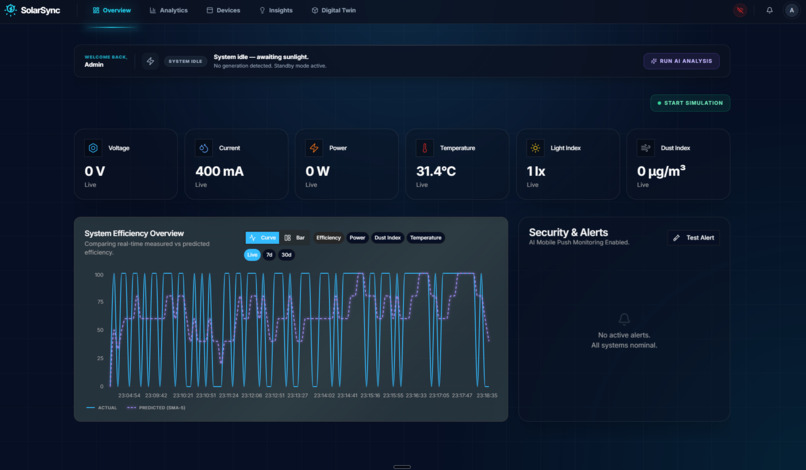Screen dimensions: 806x470
Task: Select the 400 mA current value
Action: 219,171
